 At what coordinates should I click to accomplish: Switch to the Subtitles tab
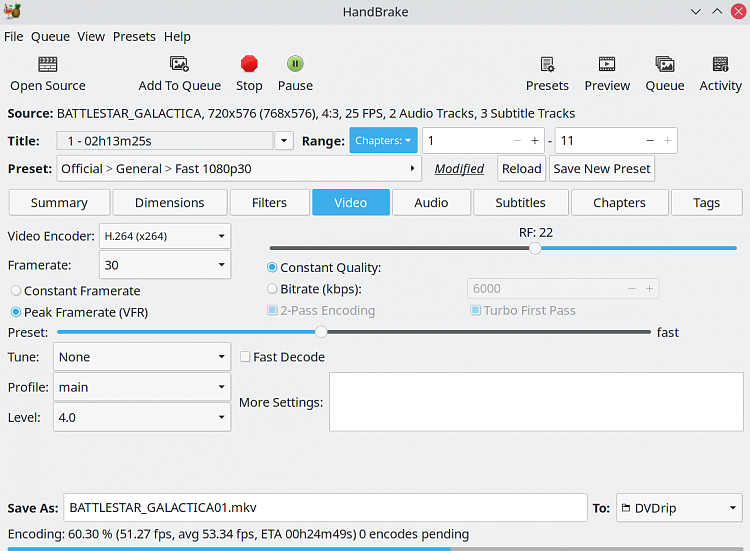[520, 203]
